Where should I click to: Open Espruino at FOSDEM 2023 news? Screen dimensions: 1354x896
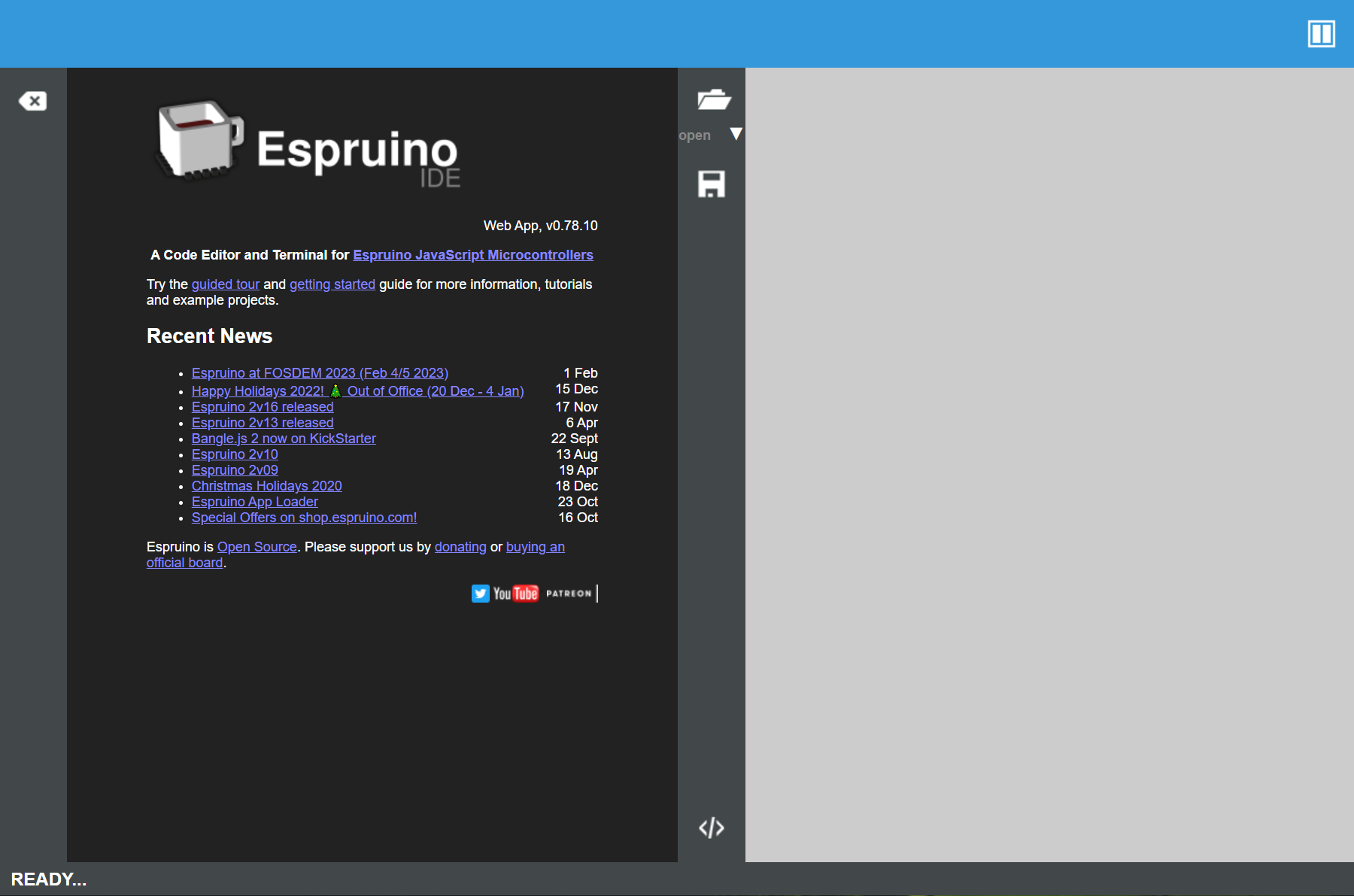[x=320, y=373]
